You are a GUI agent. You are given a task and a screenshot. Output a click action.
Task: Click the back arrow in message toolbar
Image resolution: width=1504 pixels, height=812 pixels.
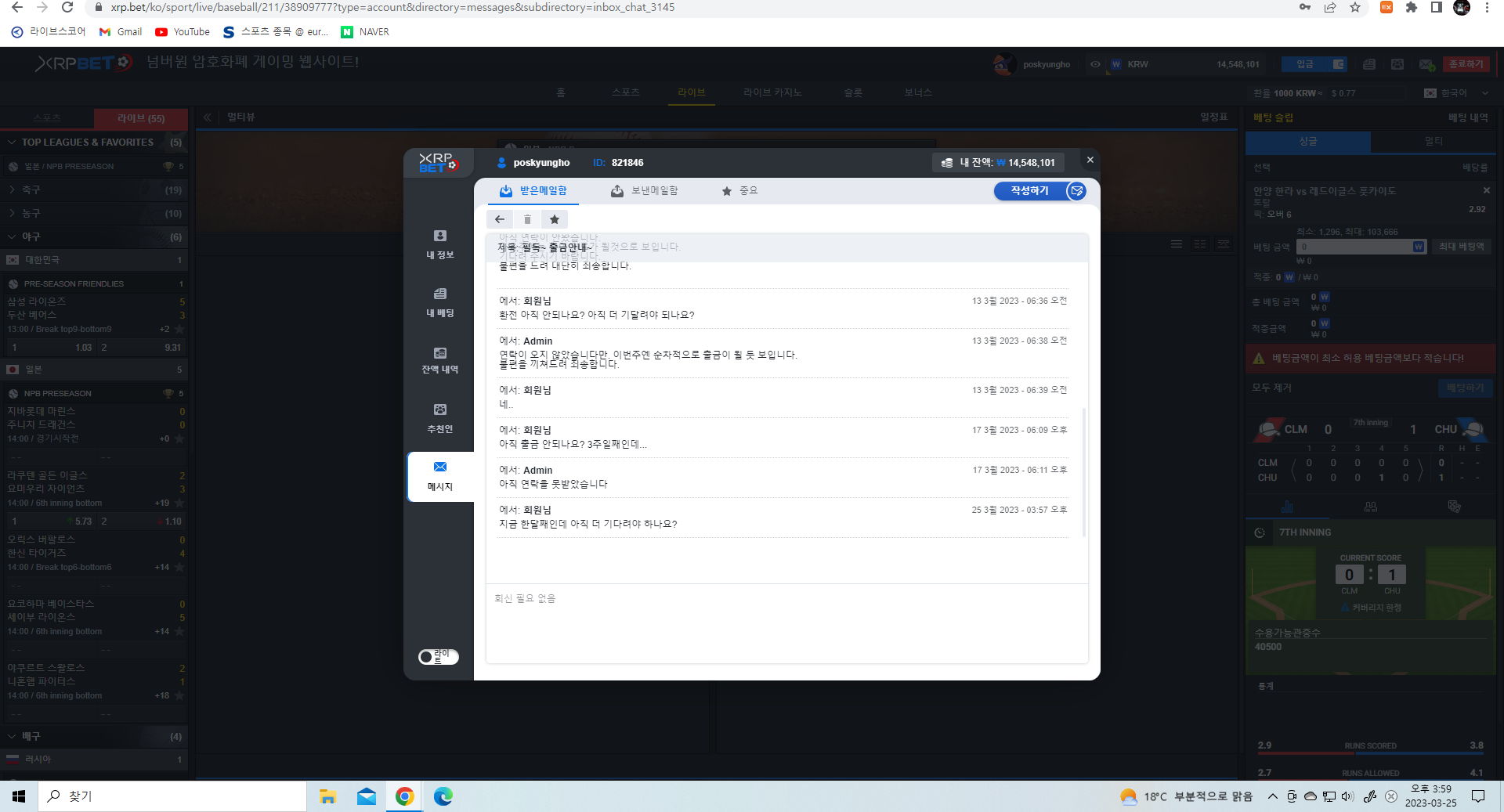500,219
